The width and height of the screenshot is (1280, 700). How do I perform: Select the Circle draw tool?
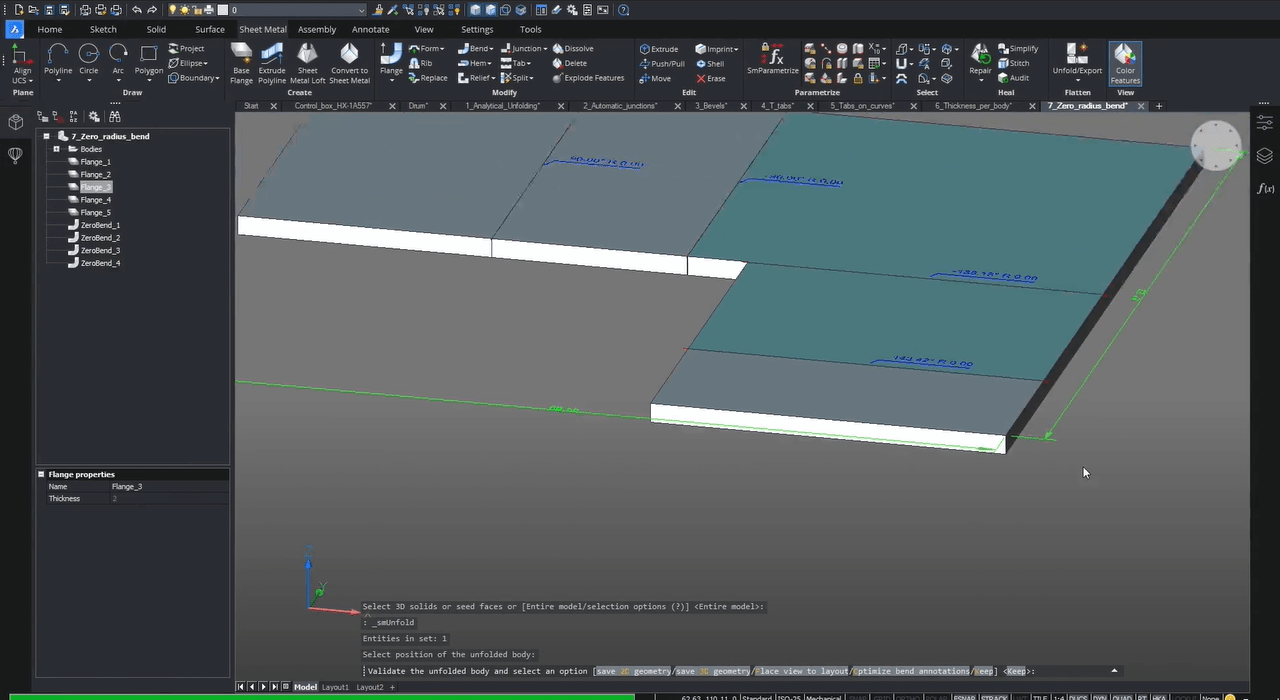[89, 59]
